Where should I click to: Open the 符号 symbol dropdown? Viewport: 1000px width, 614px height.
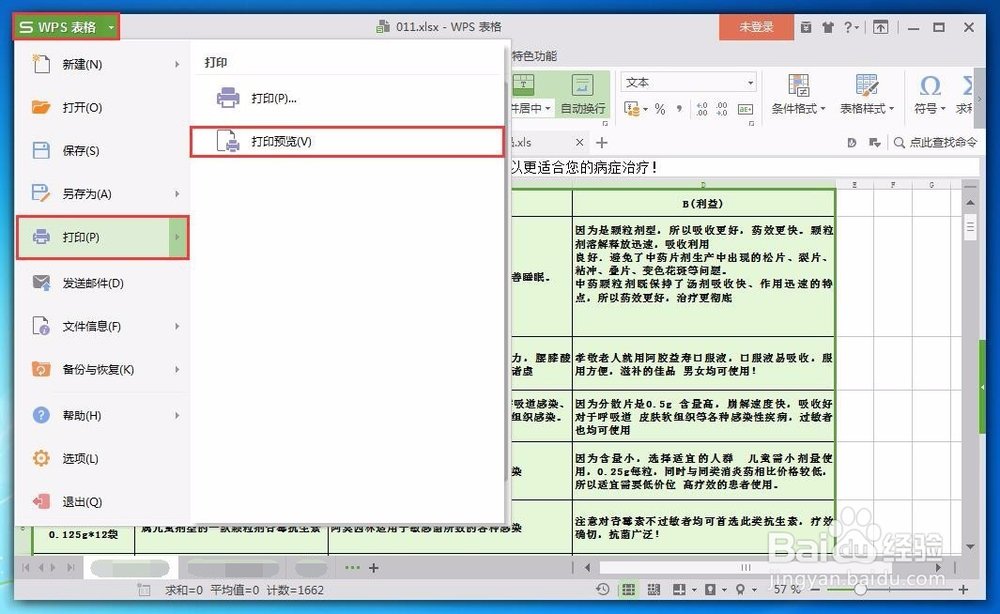(x=929, y=94)
